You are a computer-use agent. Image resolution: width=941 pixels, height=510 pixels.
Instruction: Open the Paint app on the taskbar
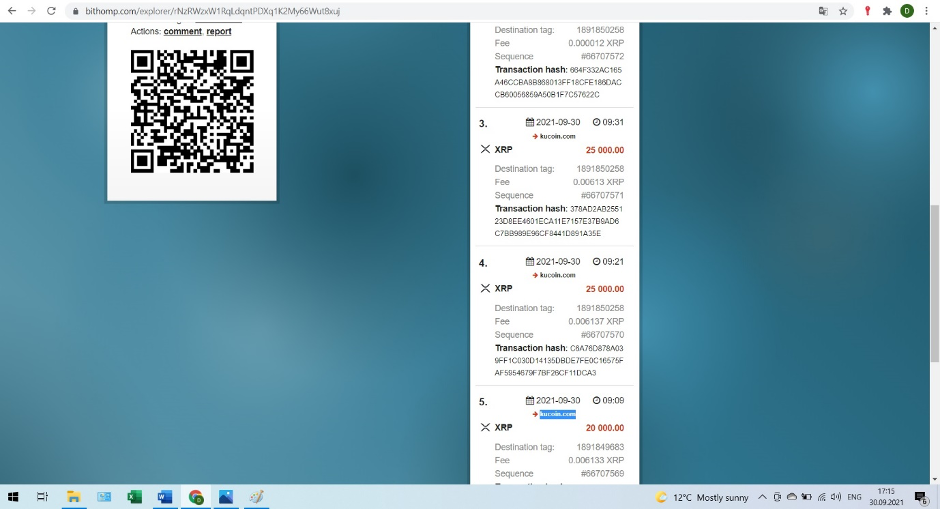point(256,497)
